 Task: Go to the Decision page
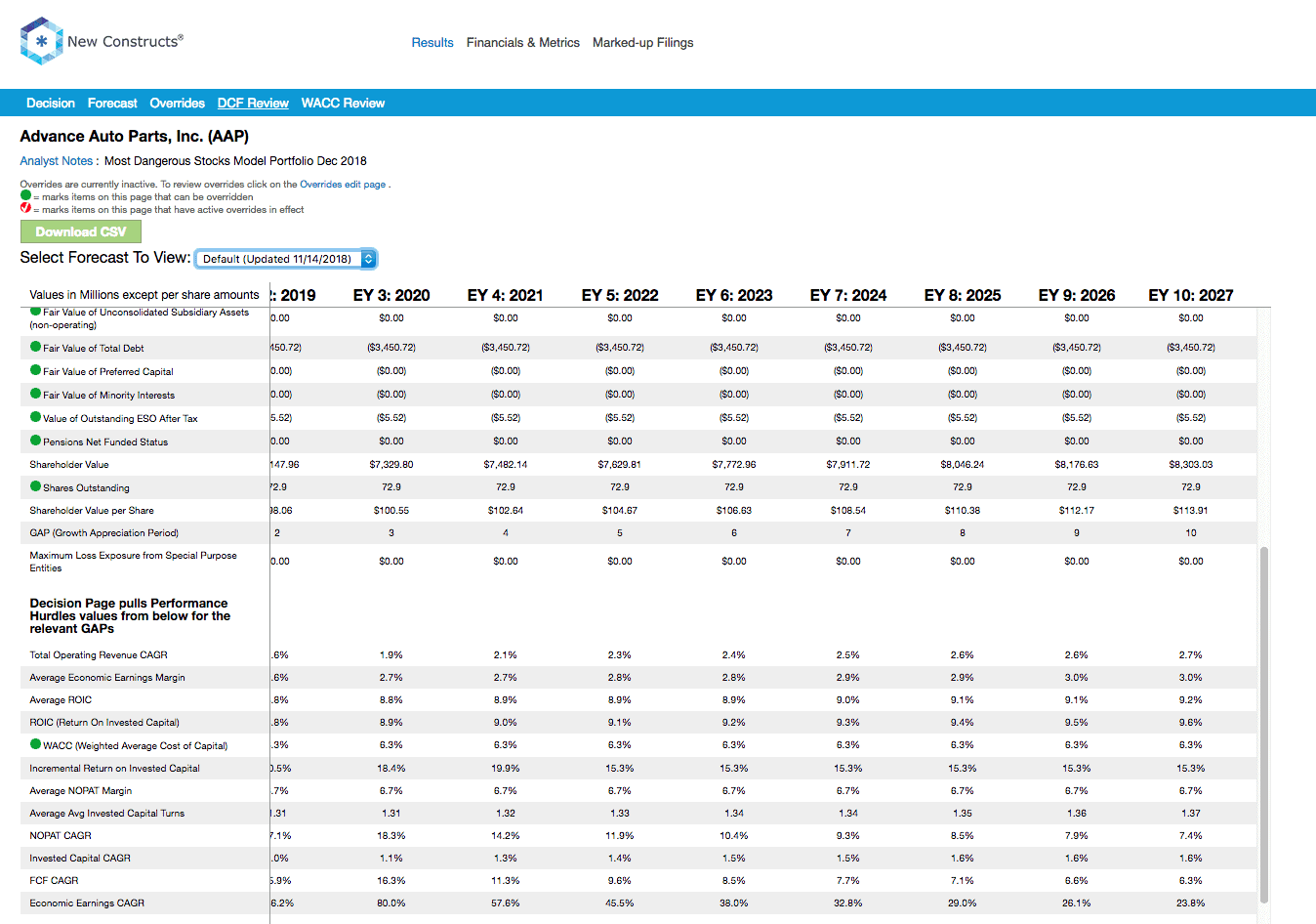(x=51, y=103)
